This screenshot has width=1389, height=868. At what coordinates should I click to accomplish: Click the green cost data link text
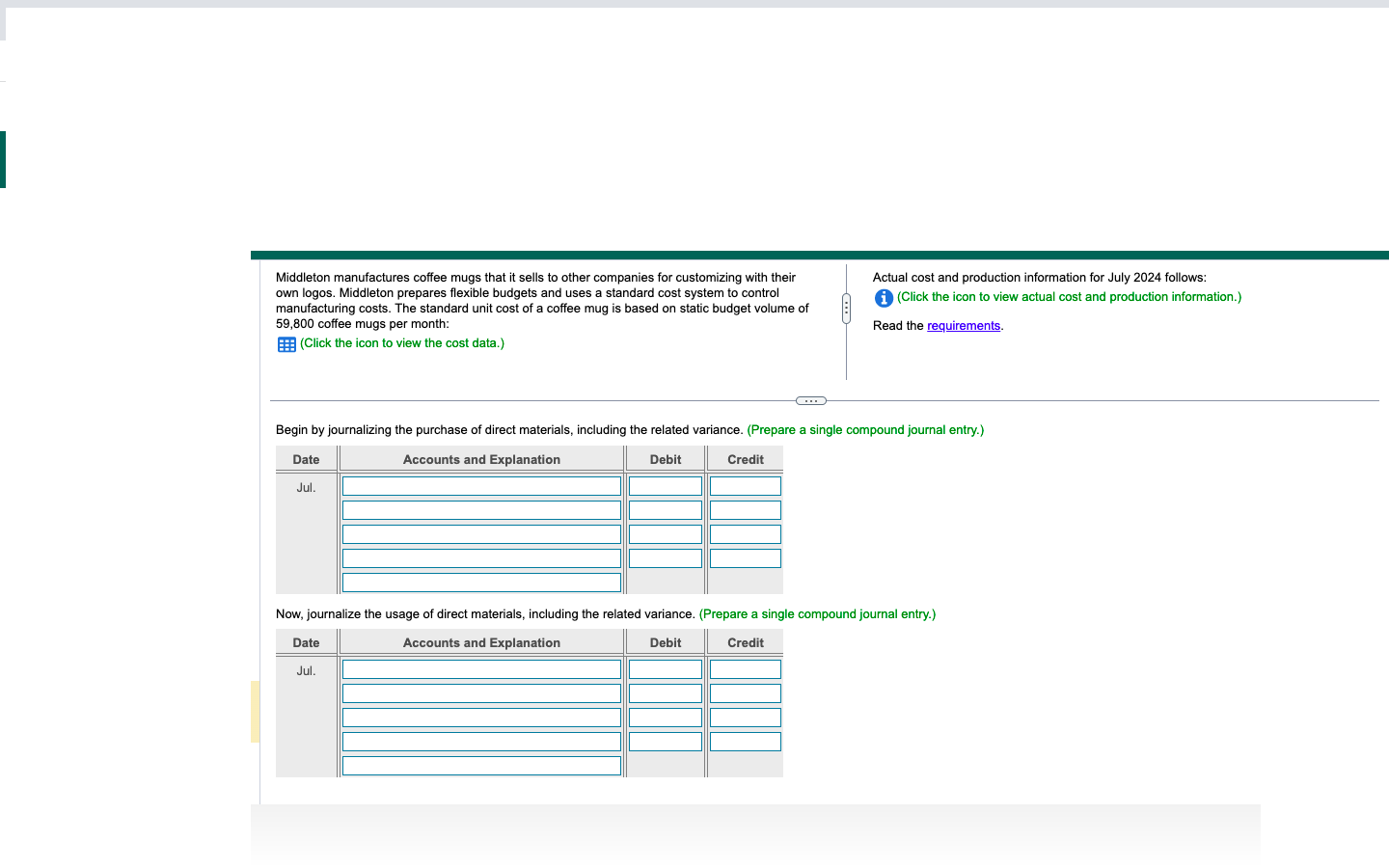pyautogui.click(x=402, y=342)
